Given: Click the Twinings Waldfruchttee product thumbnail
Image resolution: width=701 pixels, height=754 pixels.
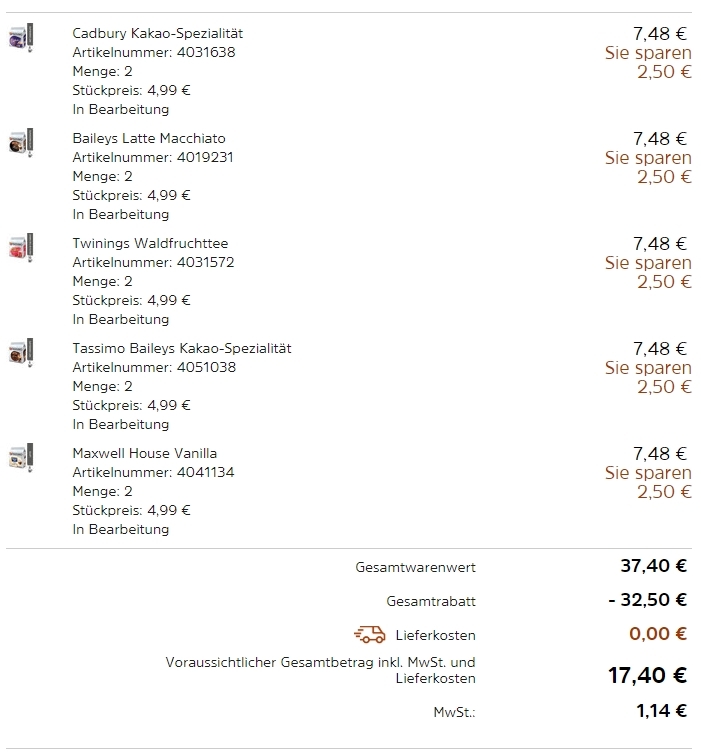Looking at the screenshot, I should tap(22, 248).
